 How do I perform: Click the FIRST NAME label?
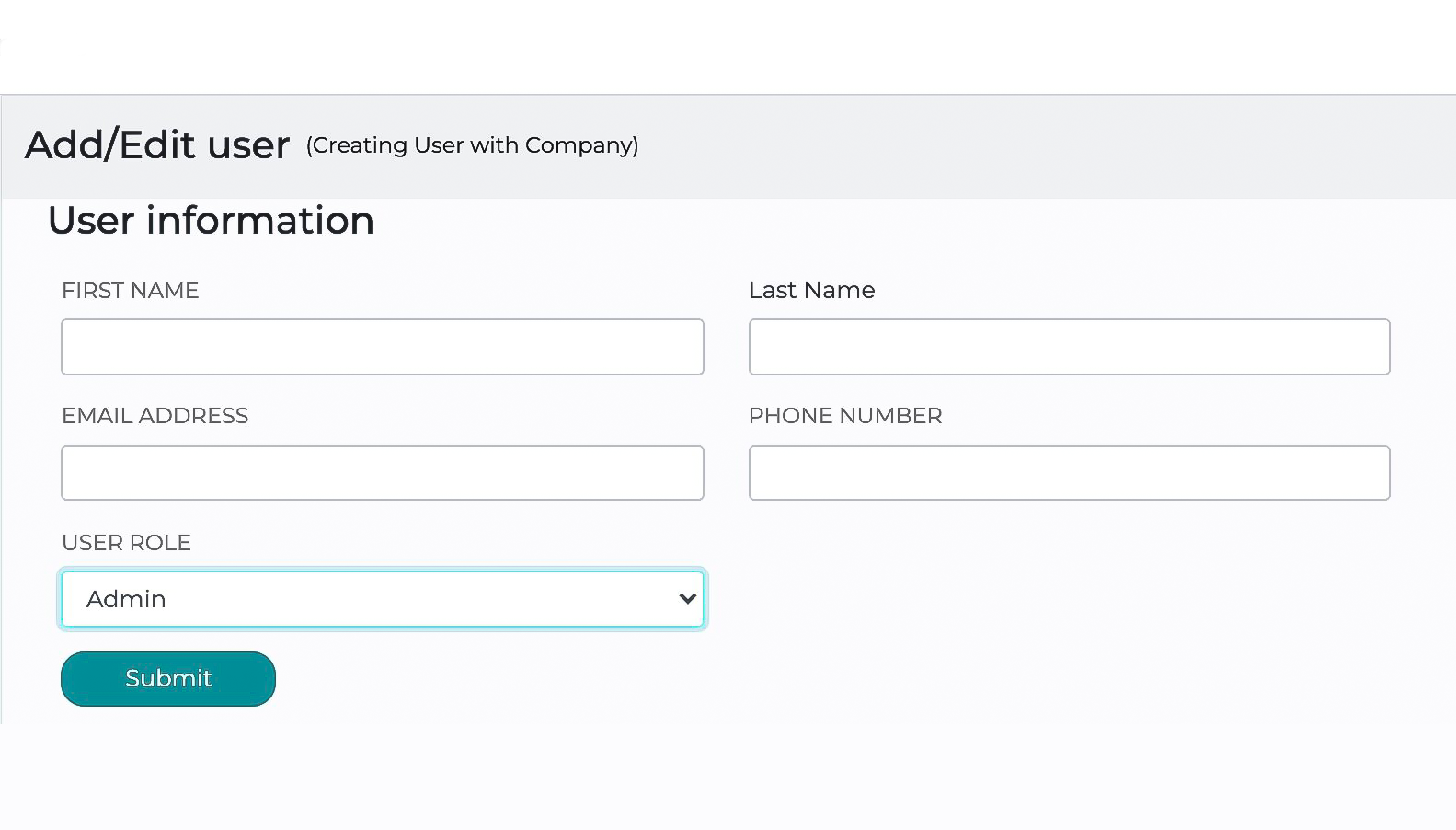point(130,291)
